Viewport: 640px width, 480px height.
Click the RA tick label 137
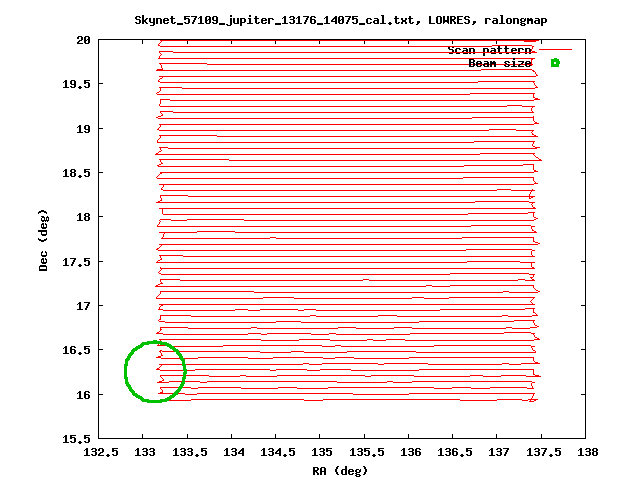[499, 452]
